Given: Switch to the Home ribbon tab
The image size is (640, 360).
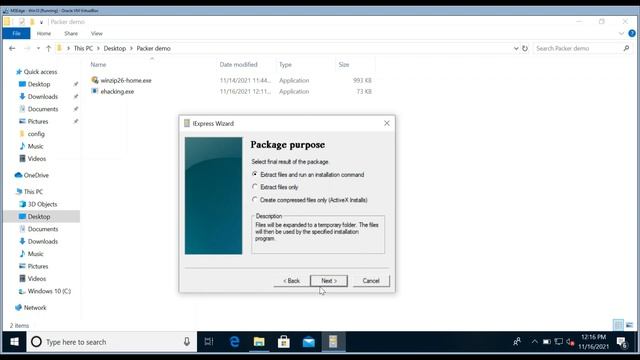Looking at the screenshot, I should (44, 33).
